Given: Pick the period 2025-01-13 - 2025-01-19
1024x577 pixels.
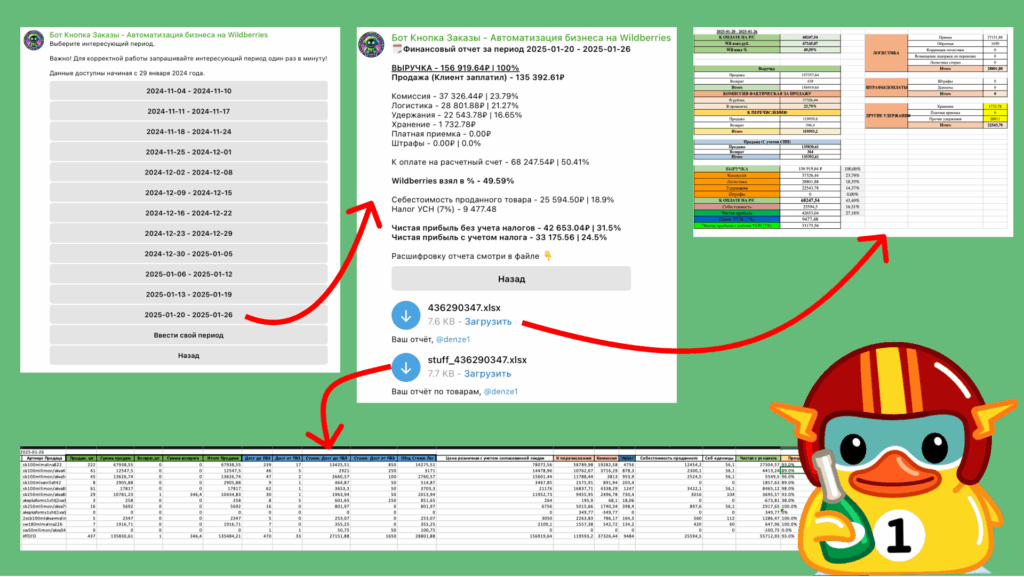Looking at the screenshot, I should click(189, 294).
